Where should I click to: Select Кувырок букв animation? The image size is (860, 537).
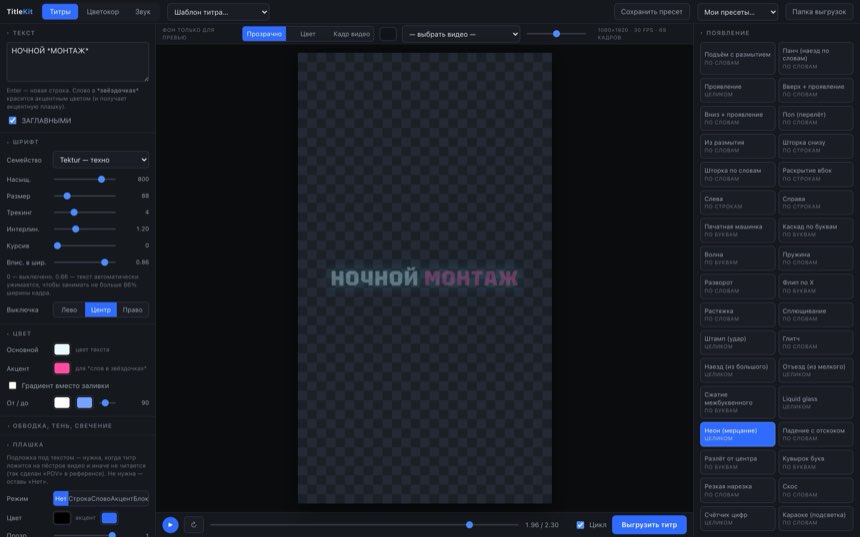pyautogui.click(x=816, y=462)
